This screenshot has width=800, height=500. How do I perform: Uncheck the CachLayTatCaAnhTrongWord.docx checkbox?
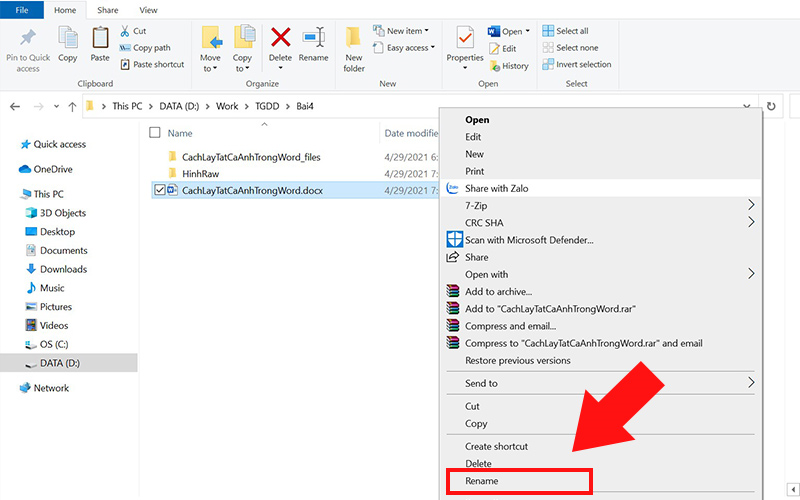[159, 190]
